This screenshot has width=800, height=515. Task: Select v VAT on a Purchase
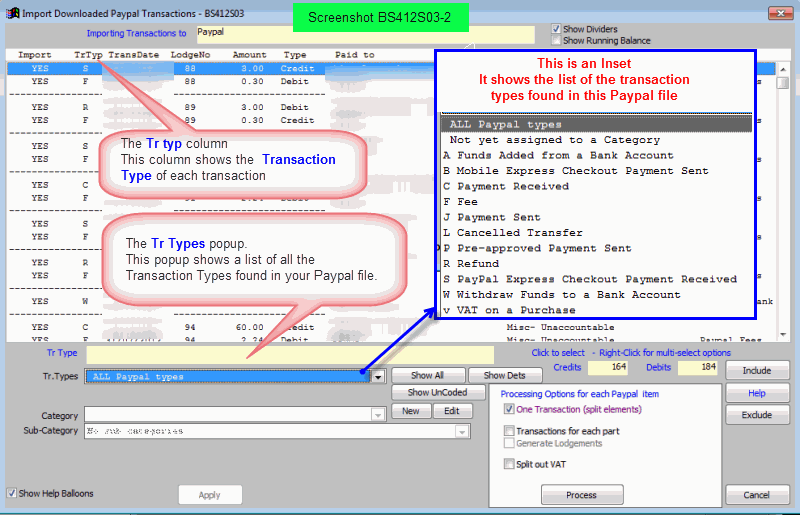pyautogui.click(x=596, y=310)
